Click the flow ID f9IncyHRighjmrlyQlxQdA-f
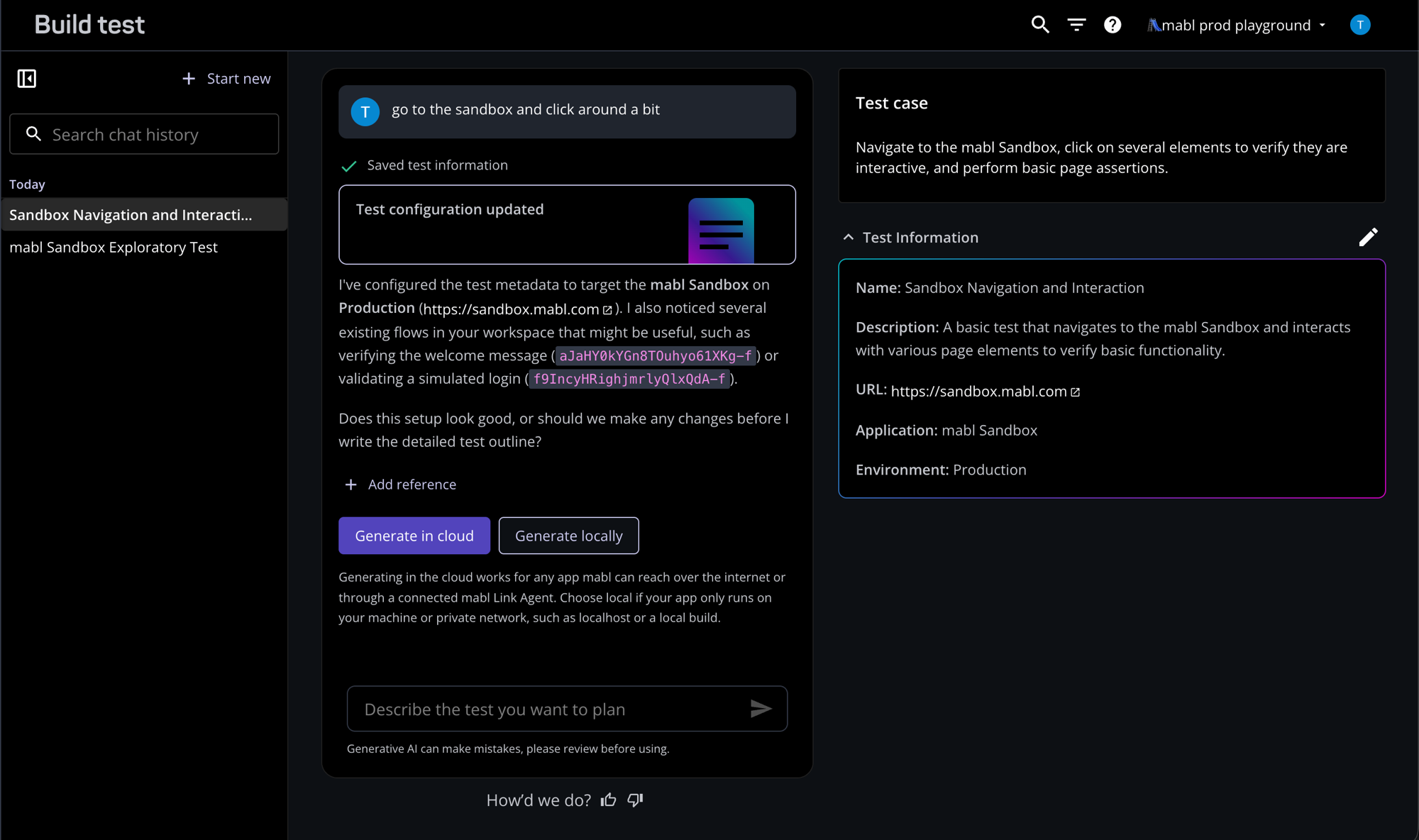1419x840 pixels. [x=629, y=379]
